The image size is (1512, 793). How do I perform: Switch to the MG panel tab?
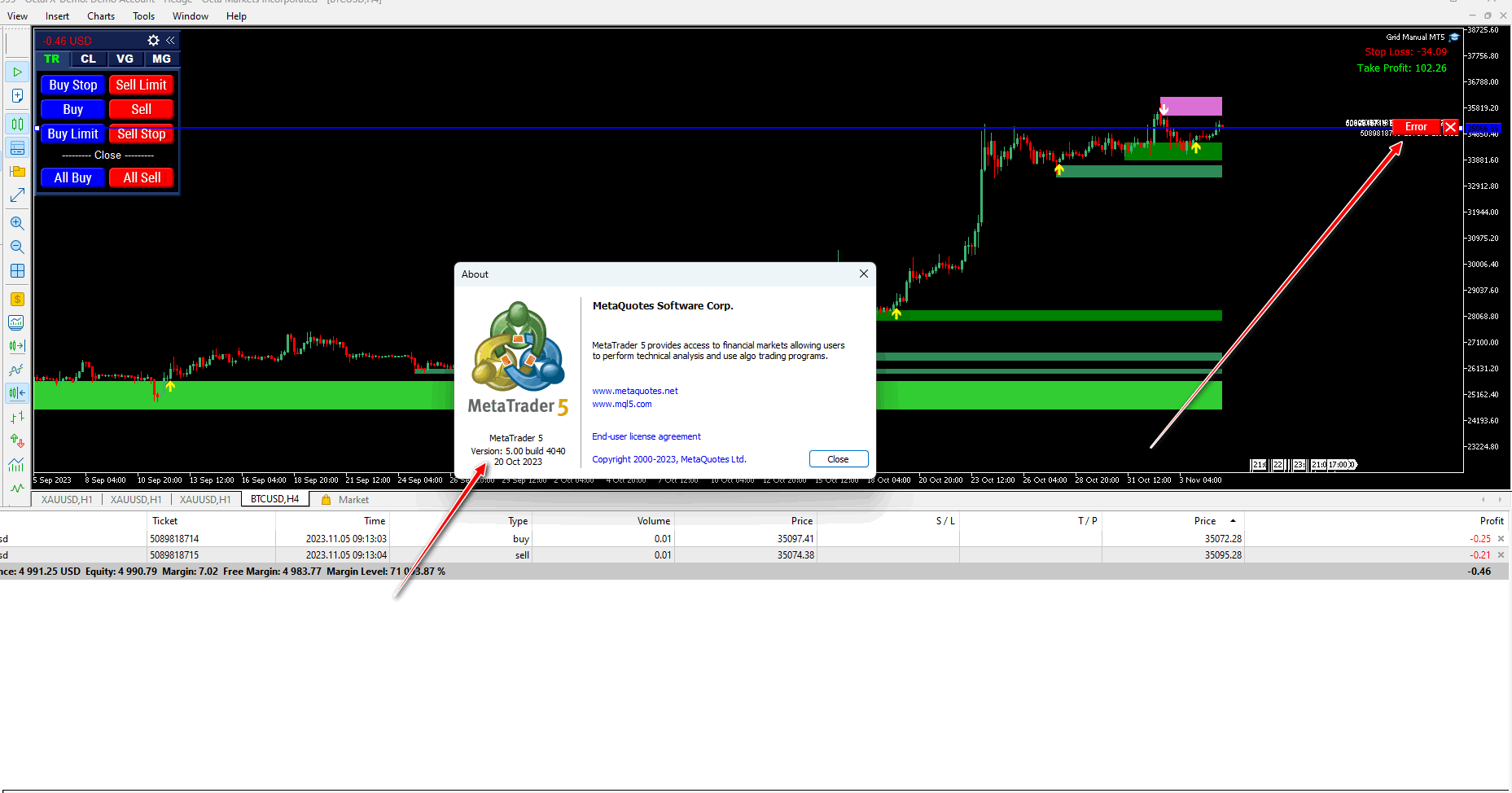click(x=161, y=59)
